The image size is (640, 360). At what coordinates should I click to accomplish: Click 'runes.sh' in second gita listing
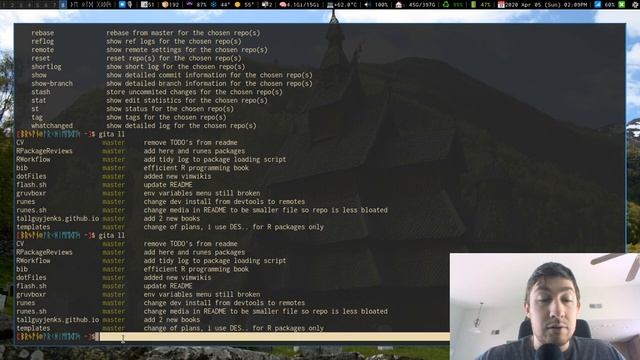(31, 311)
